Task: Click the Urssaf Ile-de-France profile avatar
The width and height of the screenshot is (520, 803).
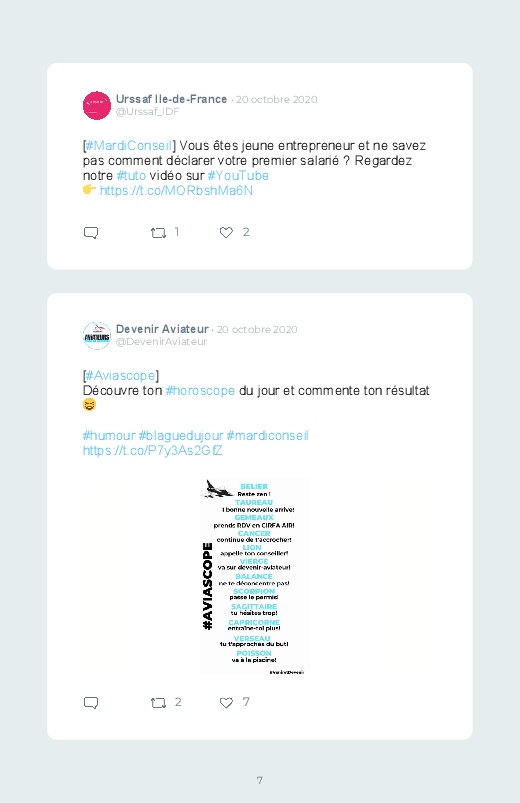Action: (x=97, y=105)
